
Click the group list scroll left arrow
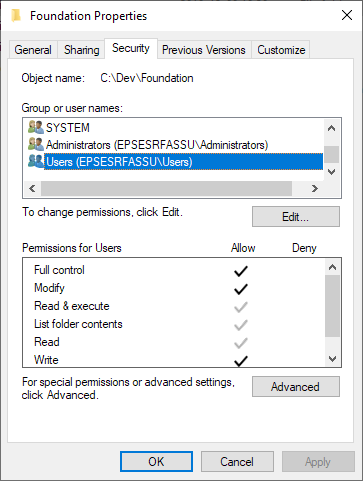(x=32, y=189)
